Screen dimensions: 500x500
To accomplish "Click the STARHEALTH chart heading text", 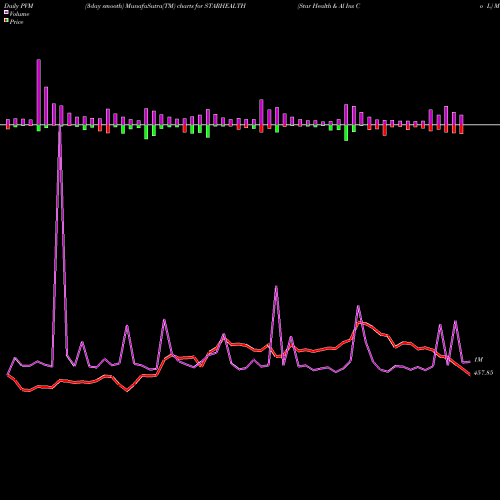I will click(x=165, y=6).
